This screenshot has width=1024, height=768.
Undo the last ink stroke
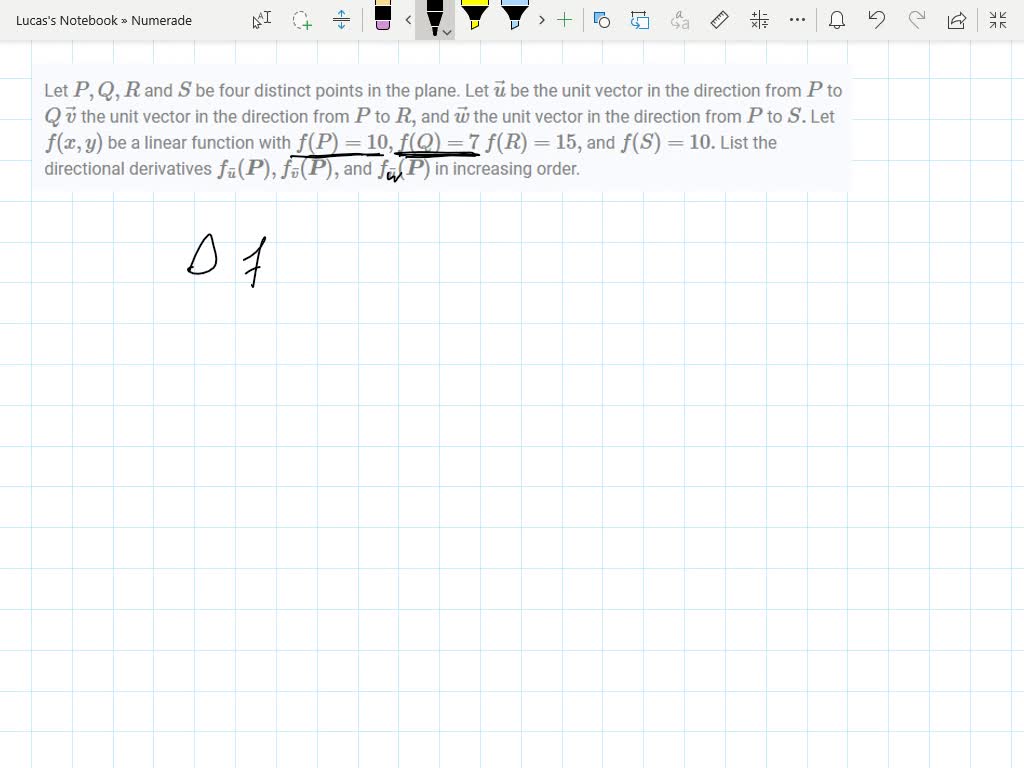tap(877, 20)
